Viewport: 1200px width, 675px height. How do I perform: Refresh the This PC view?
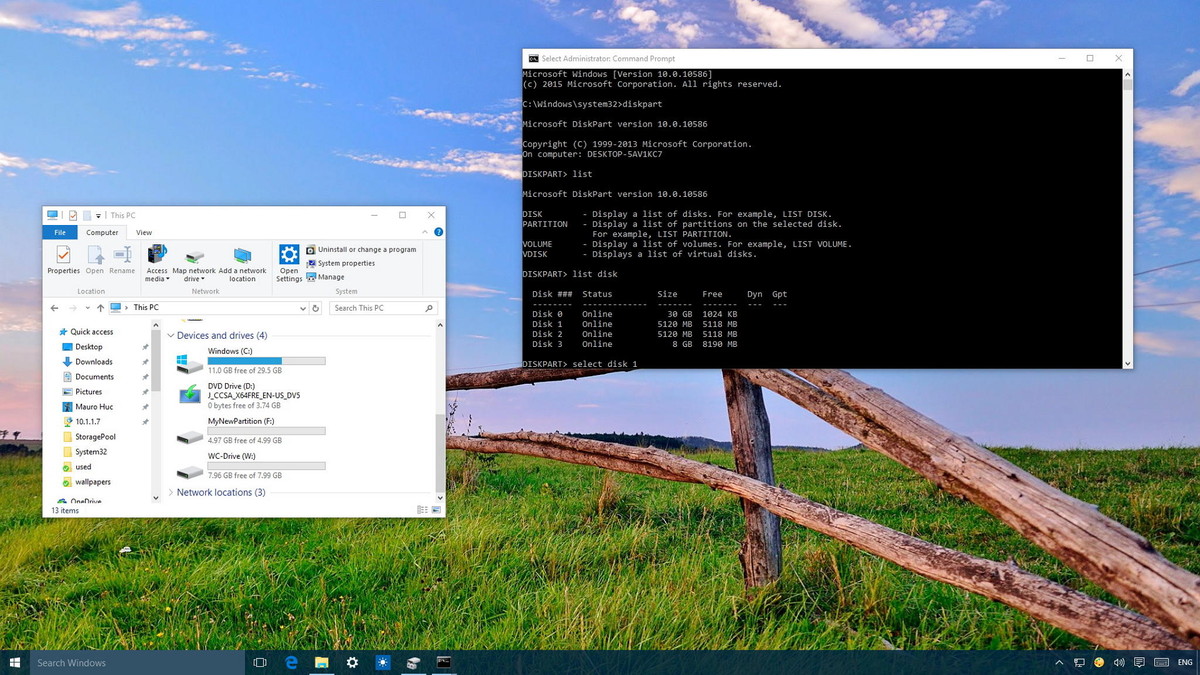tap(316, 308)
